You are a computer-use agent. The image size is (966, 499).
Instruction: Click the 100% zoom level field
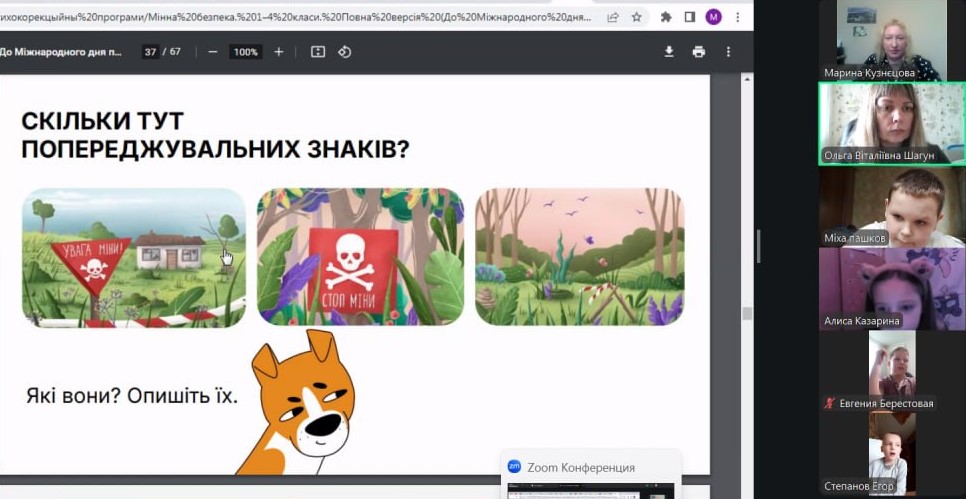[x=246, y=52]
